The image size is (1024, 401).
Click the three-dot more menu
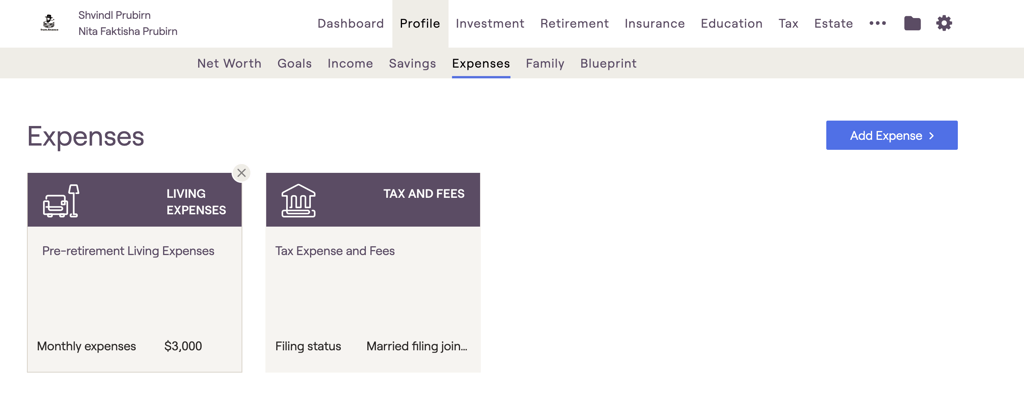[x=877, y=23]
